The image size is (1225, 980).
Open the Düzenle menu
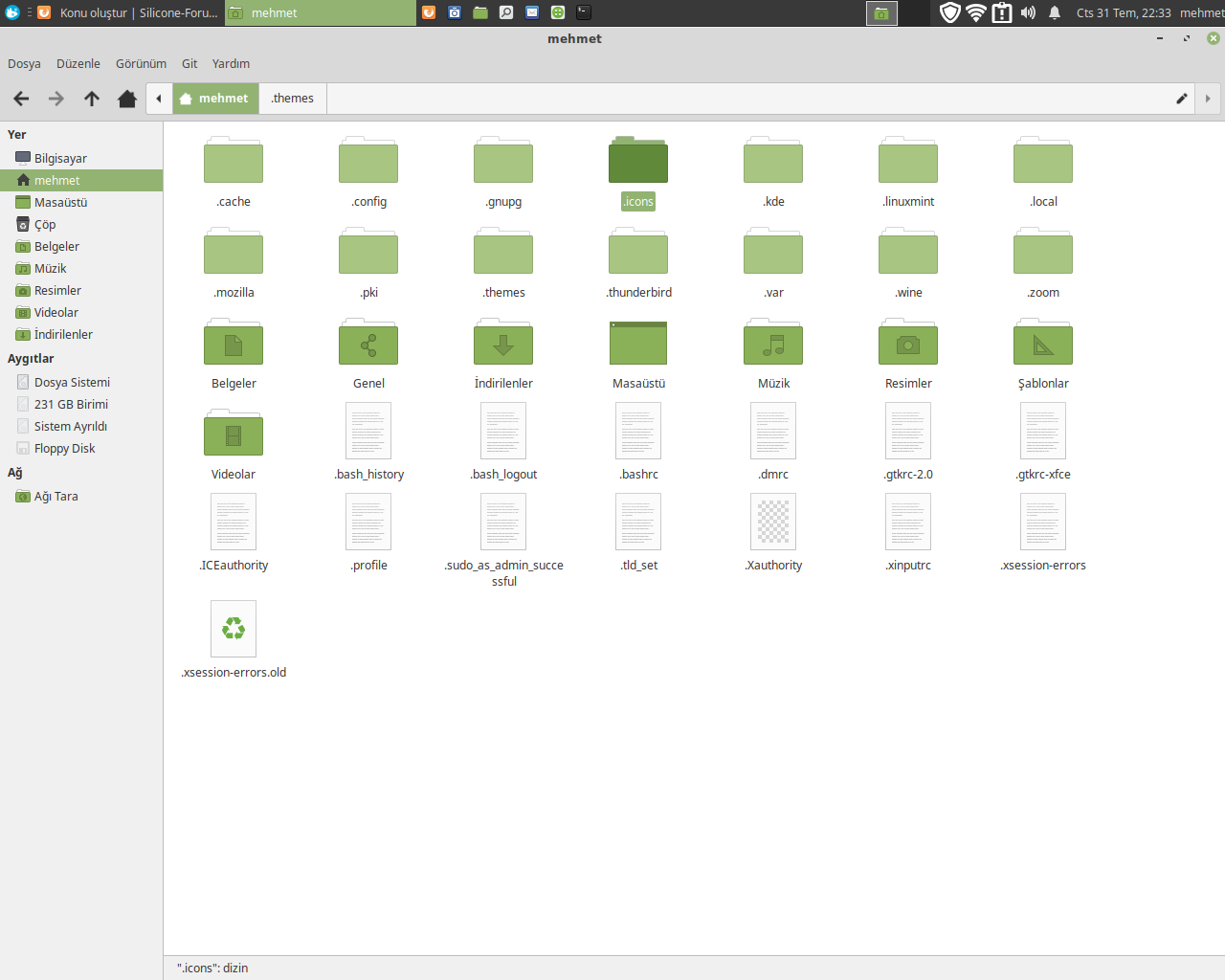click(78, 63)
